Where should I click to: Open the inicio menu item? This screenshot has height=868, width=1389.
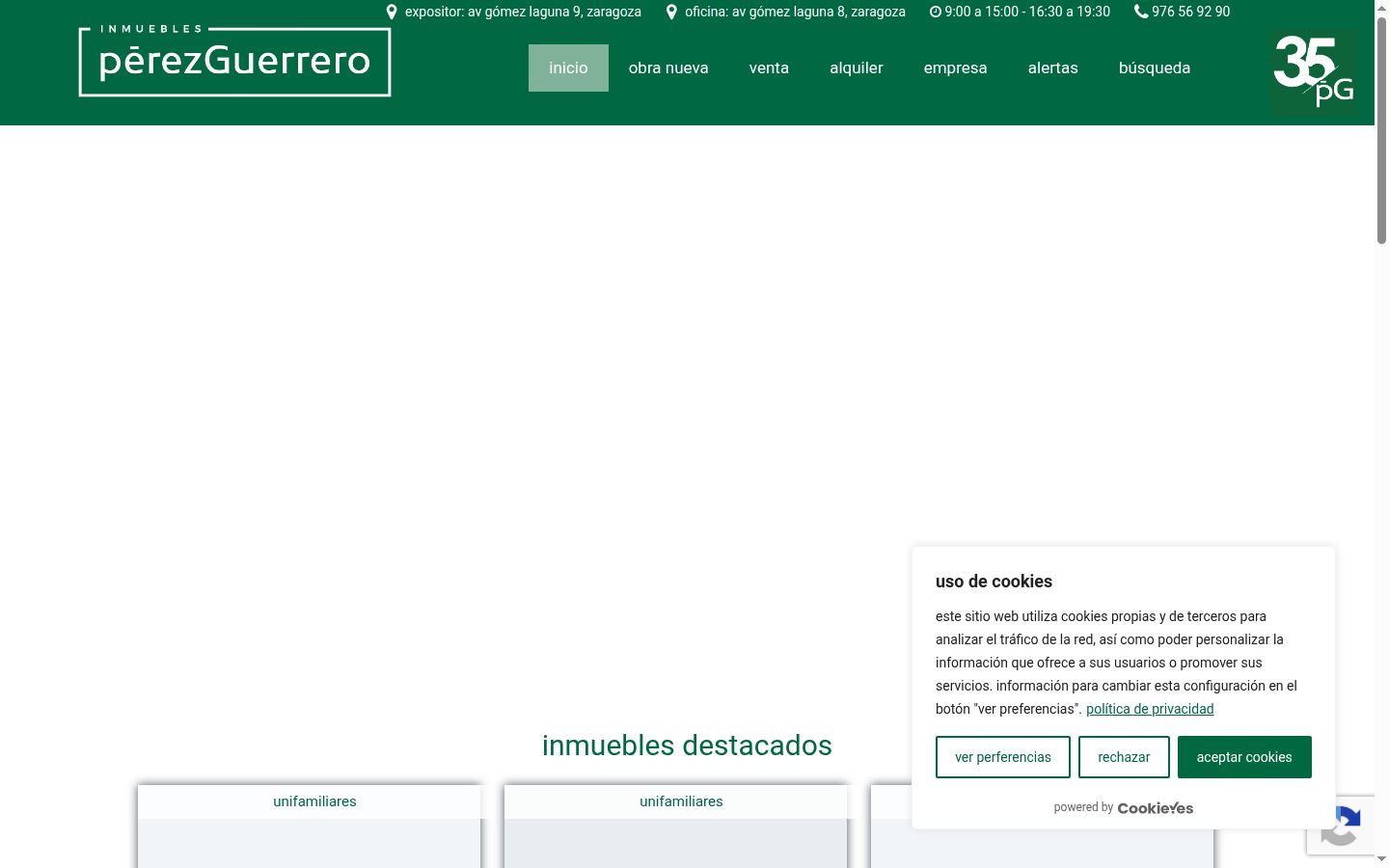pyautogui.click(x=568, y=68)
